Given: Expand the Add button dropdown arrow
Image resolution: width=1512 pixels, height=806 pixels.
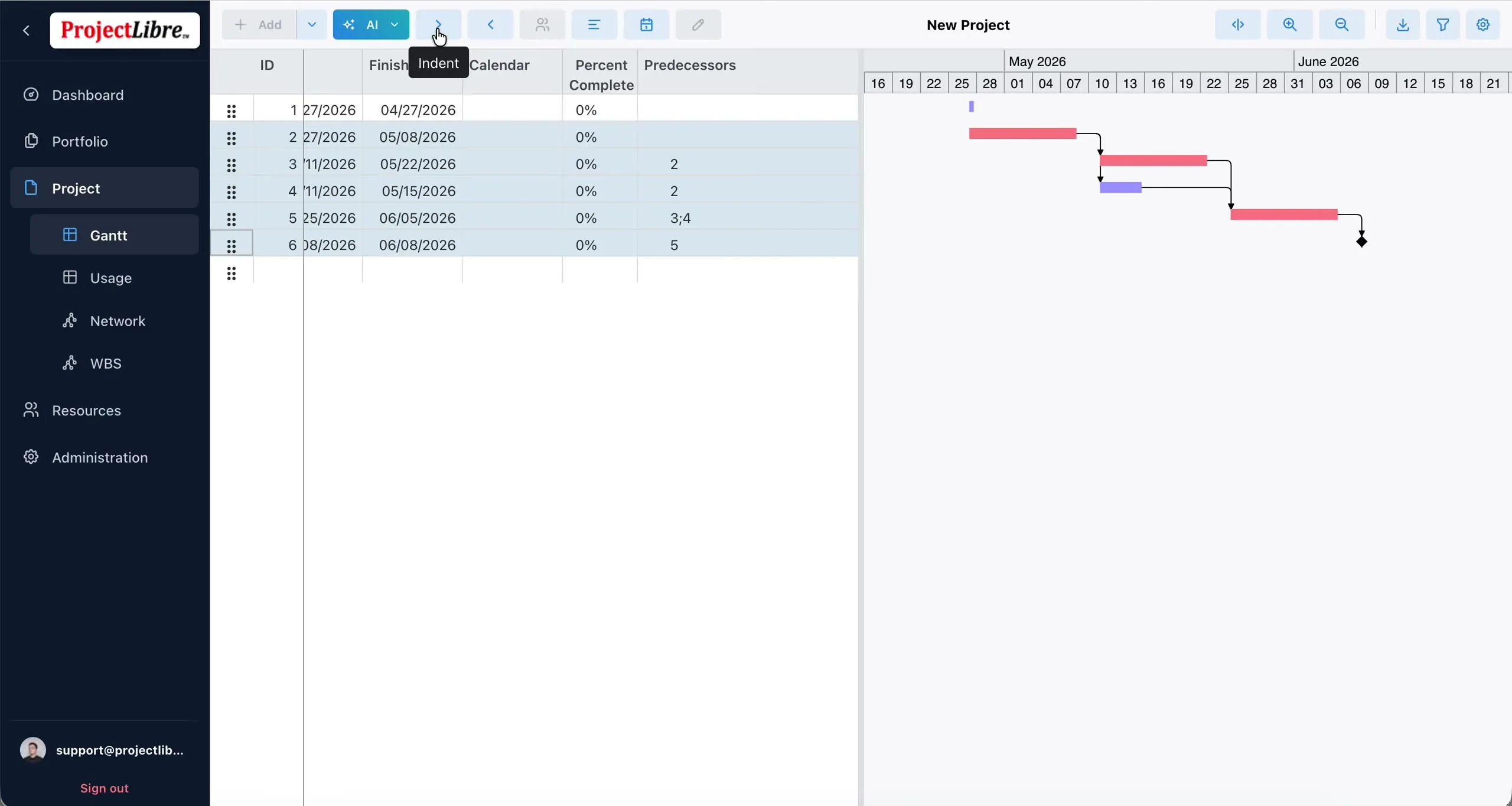Looking at the screenshot, I should point(312,25).
